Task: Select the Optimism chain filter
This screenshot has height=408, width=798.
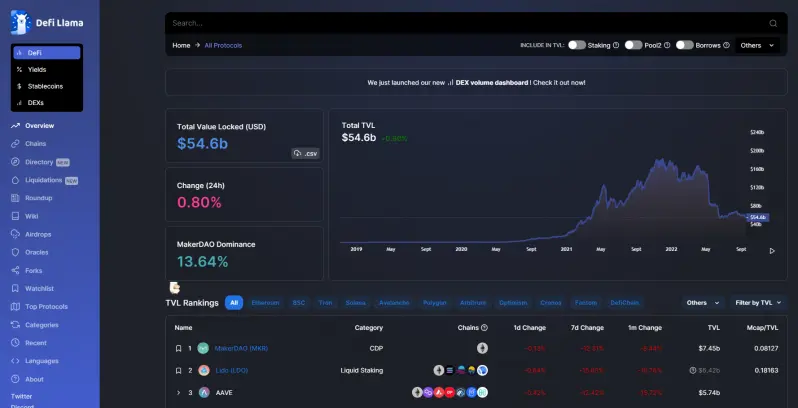Action: (513, 303)
